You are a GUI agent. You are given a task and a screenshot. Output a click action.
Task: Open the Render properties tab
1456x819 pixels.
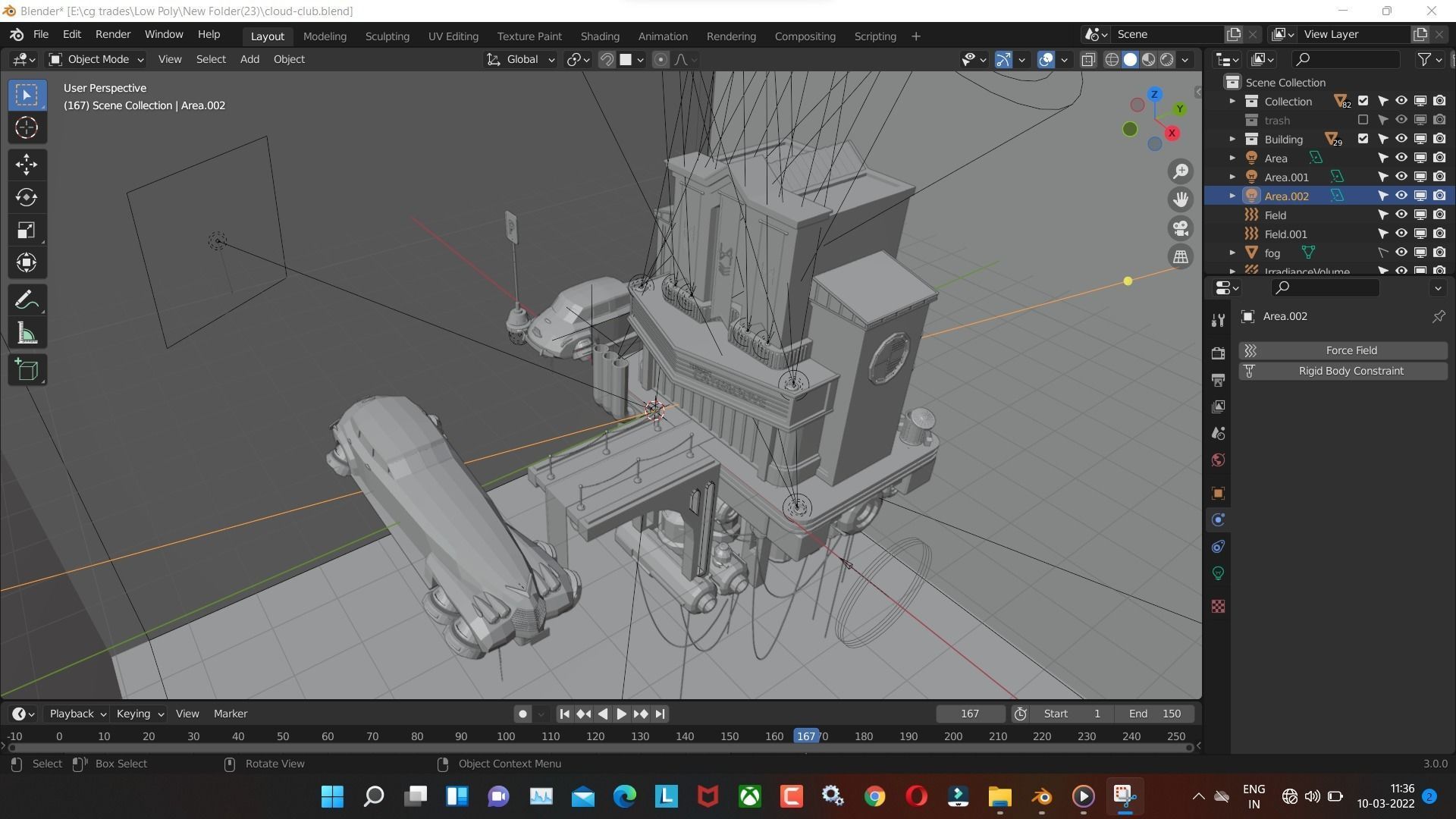1218,353
